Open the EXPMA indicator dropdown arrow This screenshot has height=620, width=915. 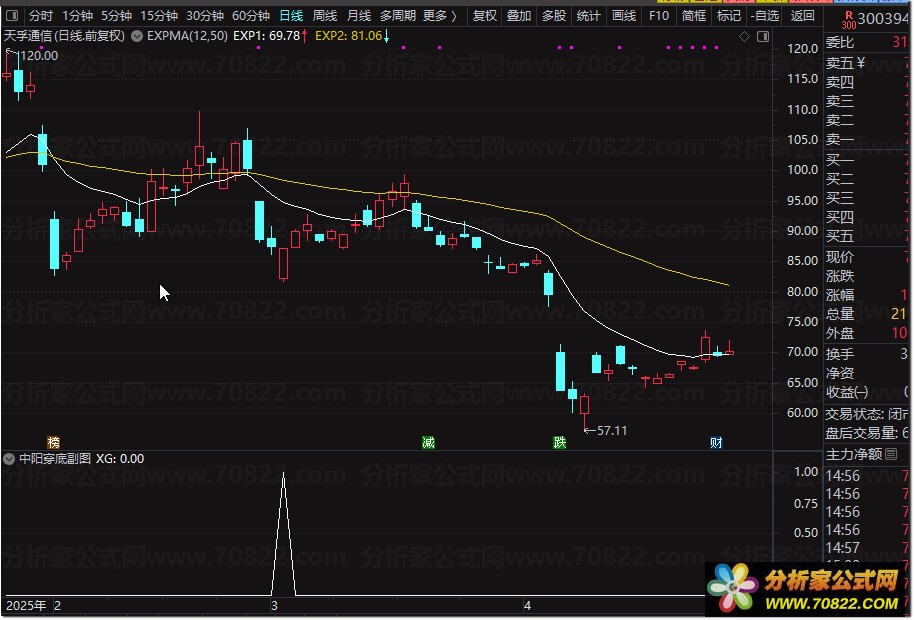coord(137,36)
